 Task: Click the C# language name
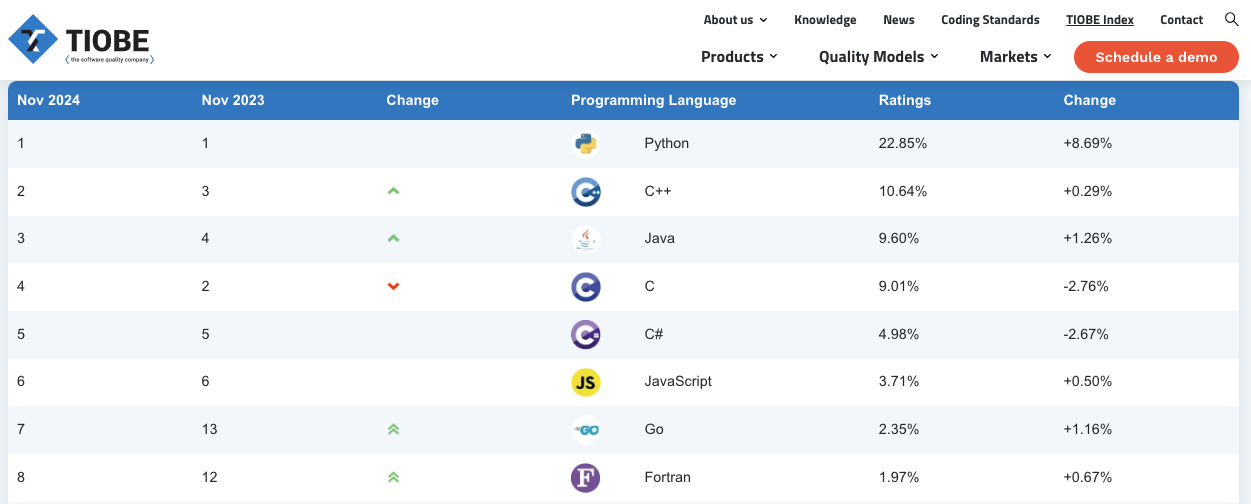click(654, 334)
